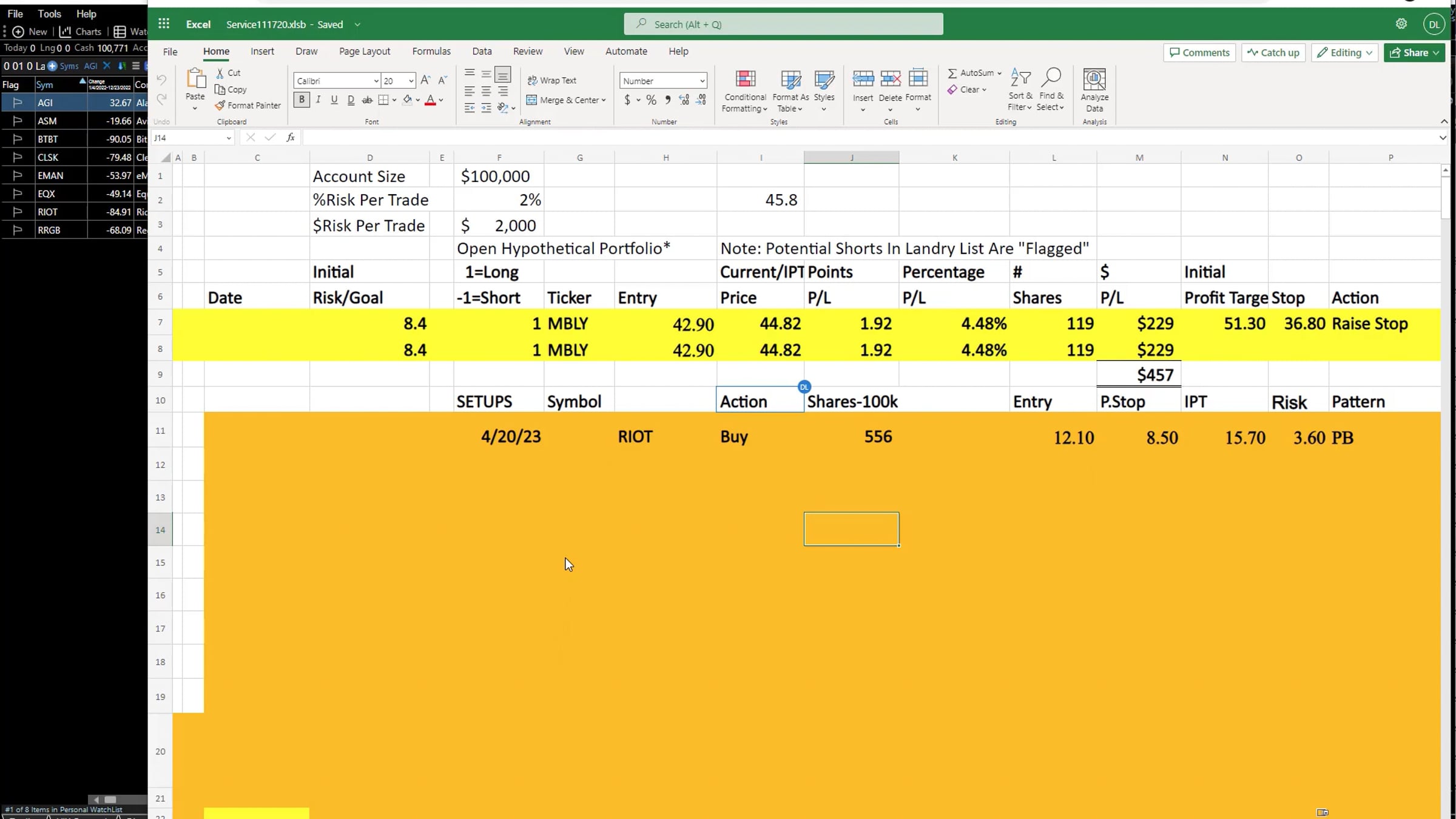1456x819 pixels.
Task: Click the decrease indent icon
Action: 470,108
